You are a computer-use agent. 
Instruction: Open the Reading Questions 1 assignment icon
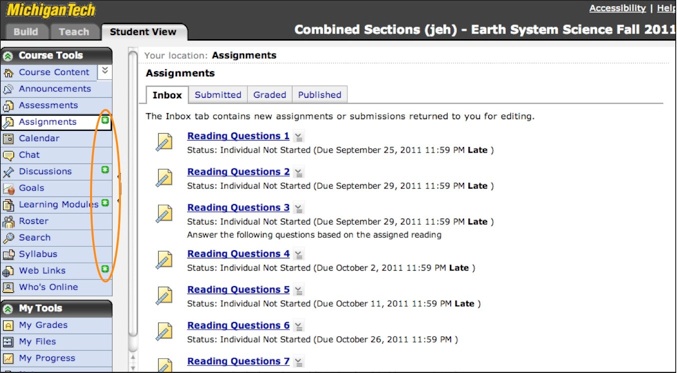[164, 142]
